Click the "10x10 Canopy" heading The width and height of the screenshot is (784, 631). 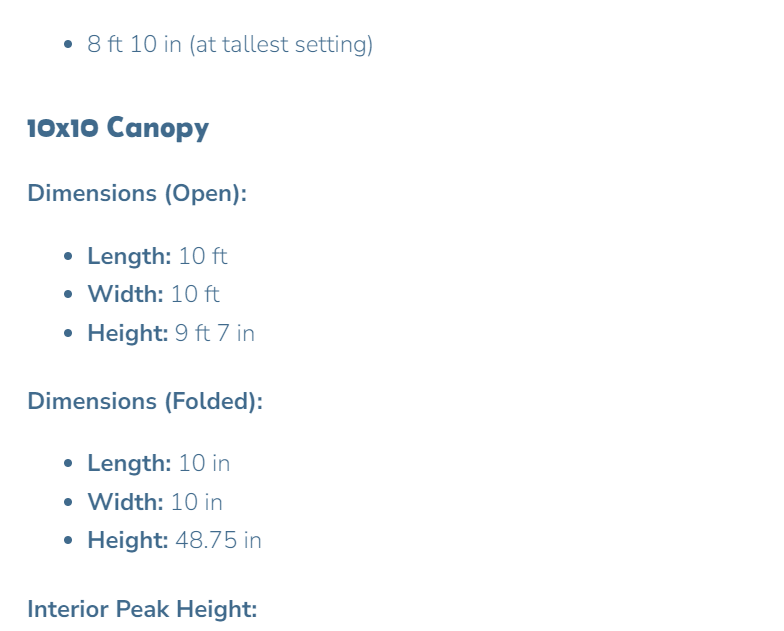click(118, 128)
